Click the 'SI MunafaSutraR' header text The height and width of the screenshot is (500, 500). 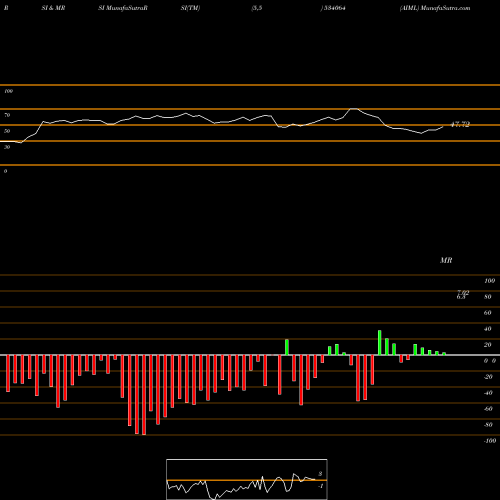(x=123, y=8)
